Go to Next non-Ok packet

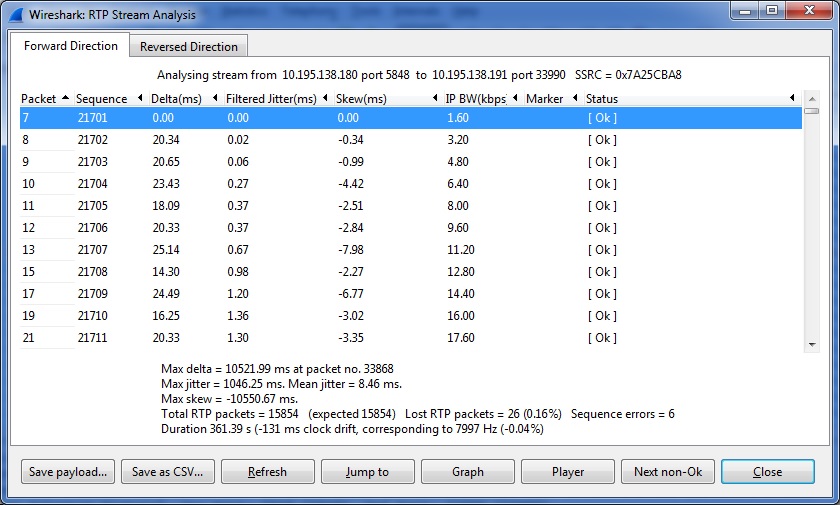tap(667, 472)
